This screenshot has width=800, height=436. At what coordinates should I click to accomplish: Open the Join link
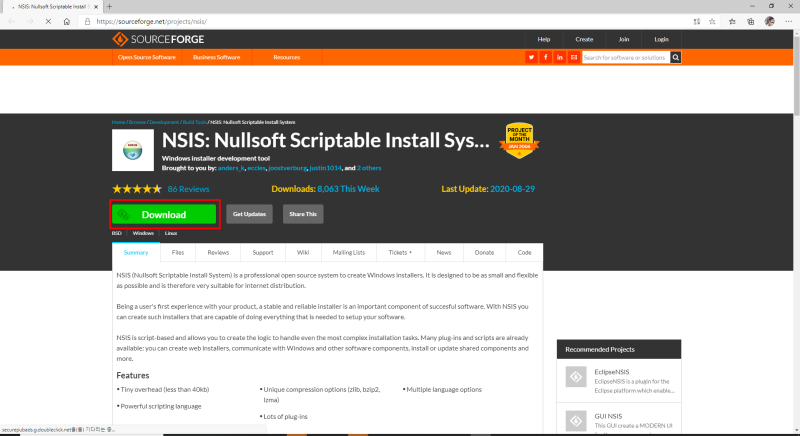pos(623,39)
